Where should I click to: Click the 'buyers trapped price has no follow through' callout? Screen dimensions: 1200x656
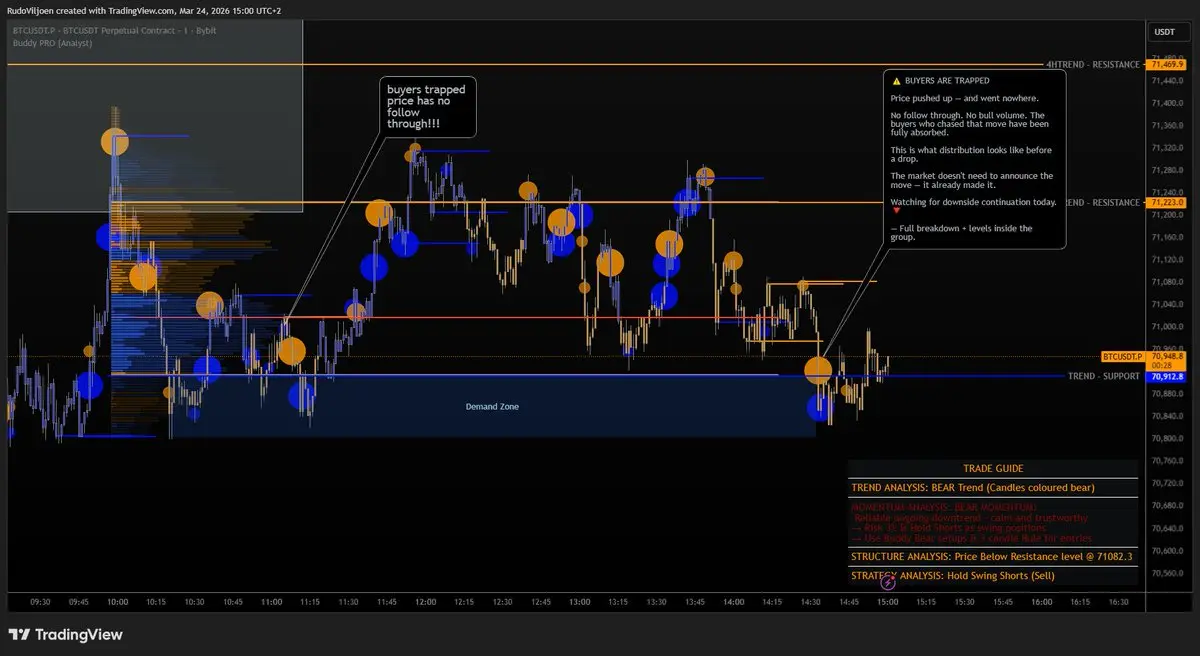(x=426, y=107)
